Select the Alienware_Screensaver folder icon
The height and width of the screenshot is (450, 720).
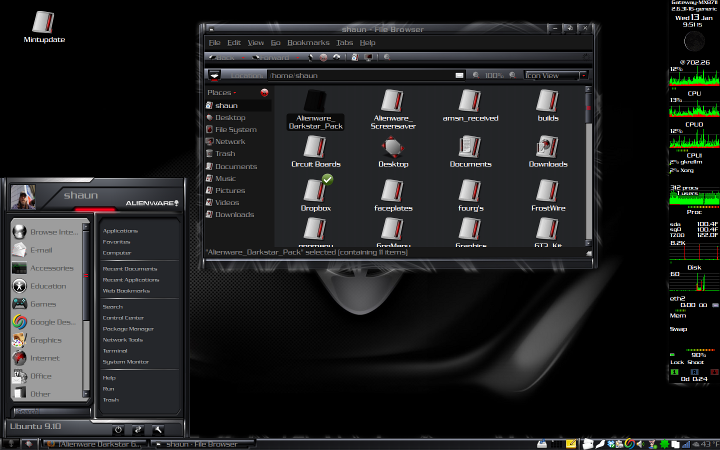(393, 101)
